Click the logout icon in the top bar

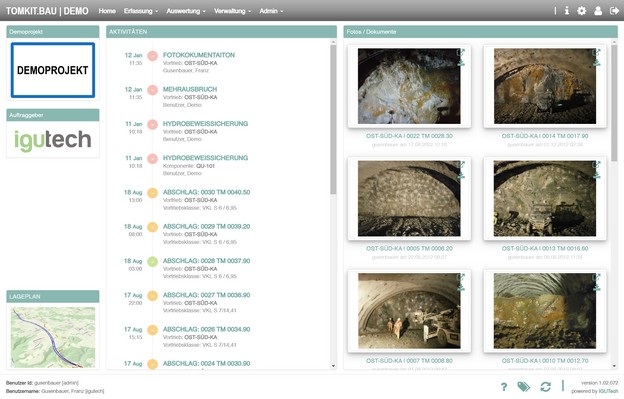614,11
